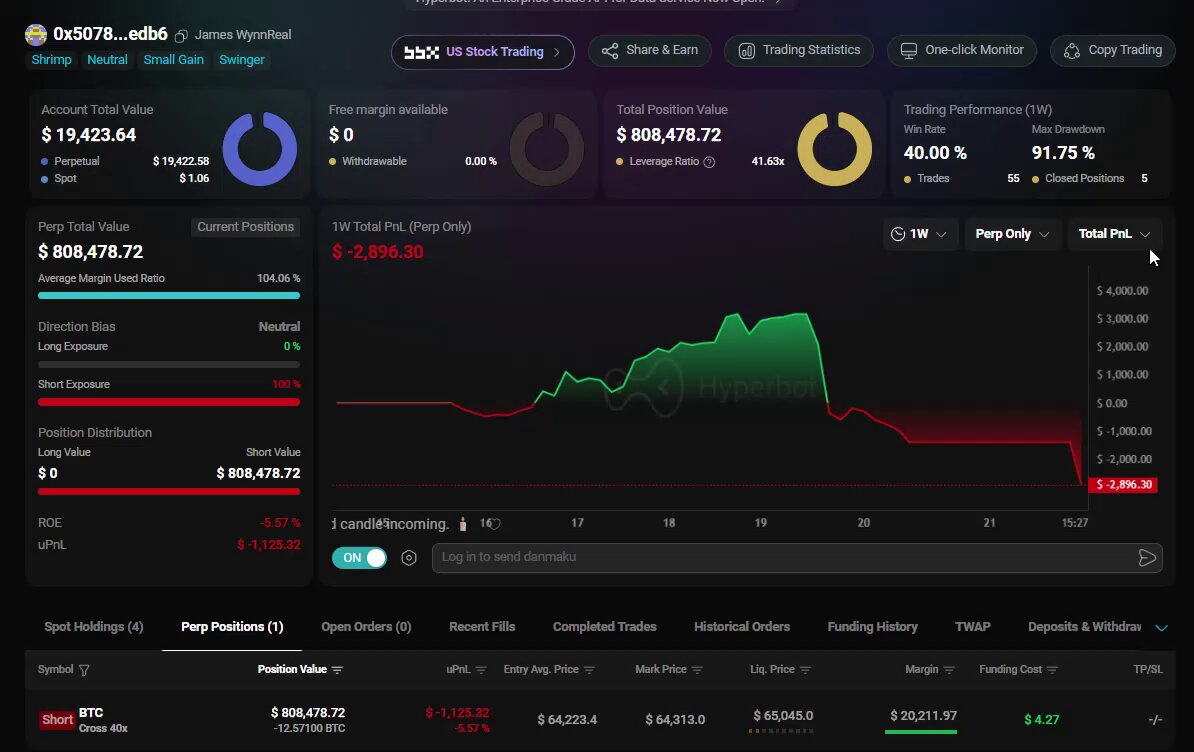Switch to Spot Holdings (4) tab

coord(94,627)
